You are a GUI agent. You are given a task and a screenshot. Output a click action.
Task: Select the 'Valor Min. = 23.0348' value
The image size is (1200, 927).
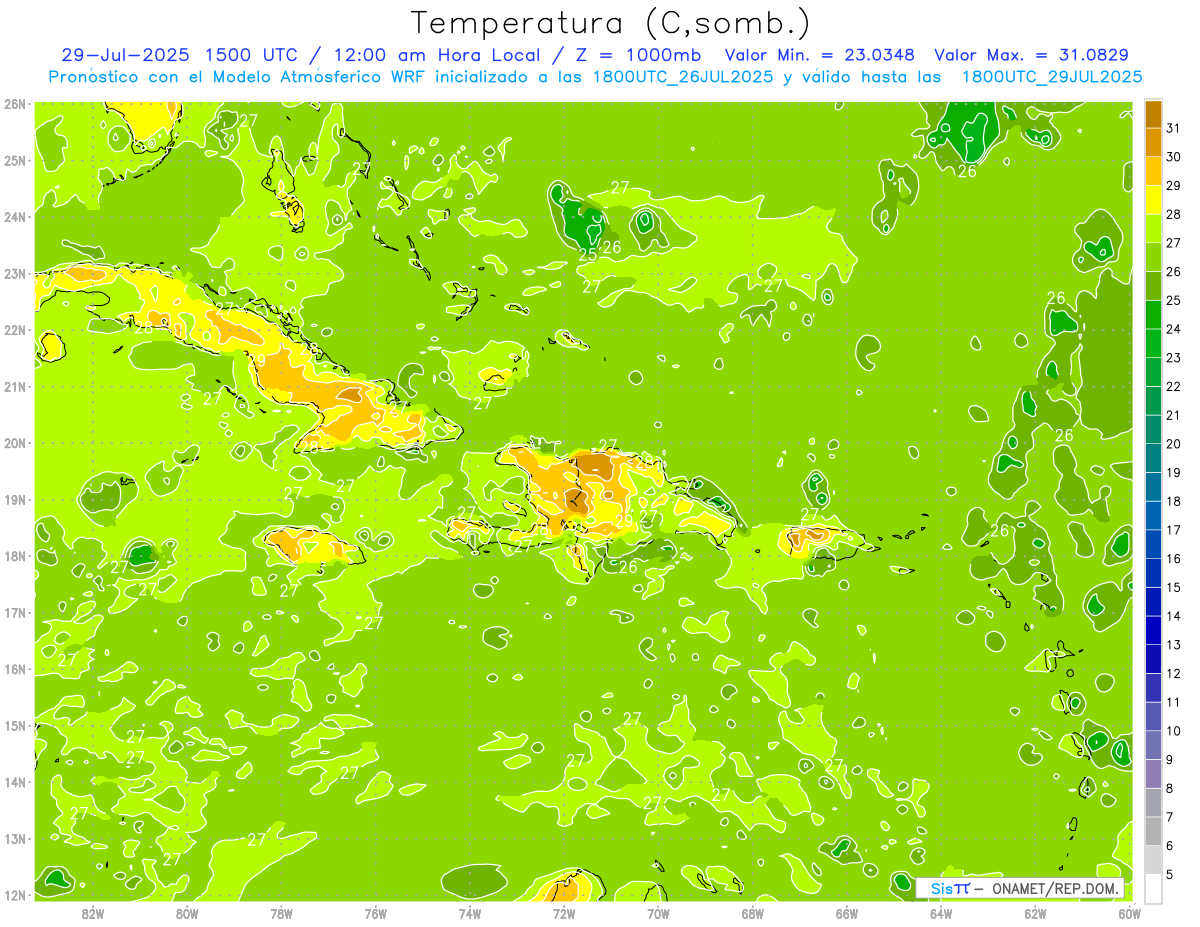[819, 54]
